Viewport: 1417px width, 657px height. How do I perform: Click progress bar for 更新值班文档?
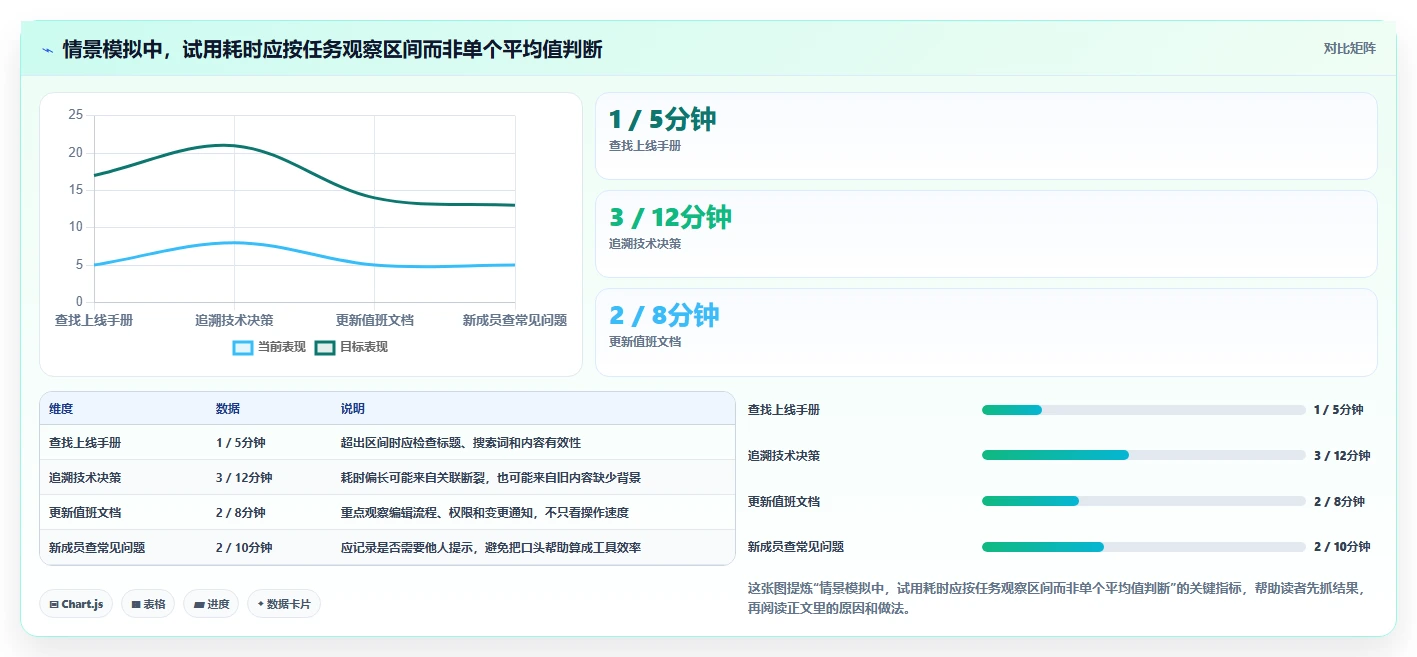tap(1144, 501)
